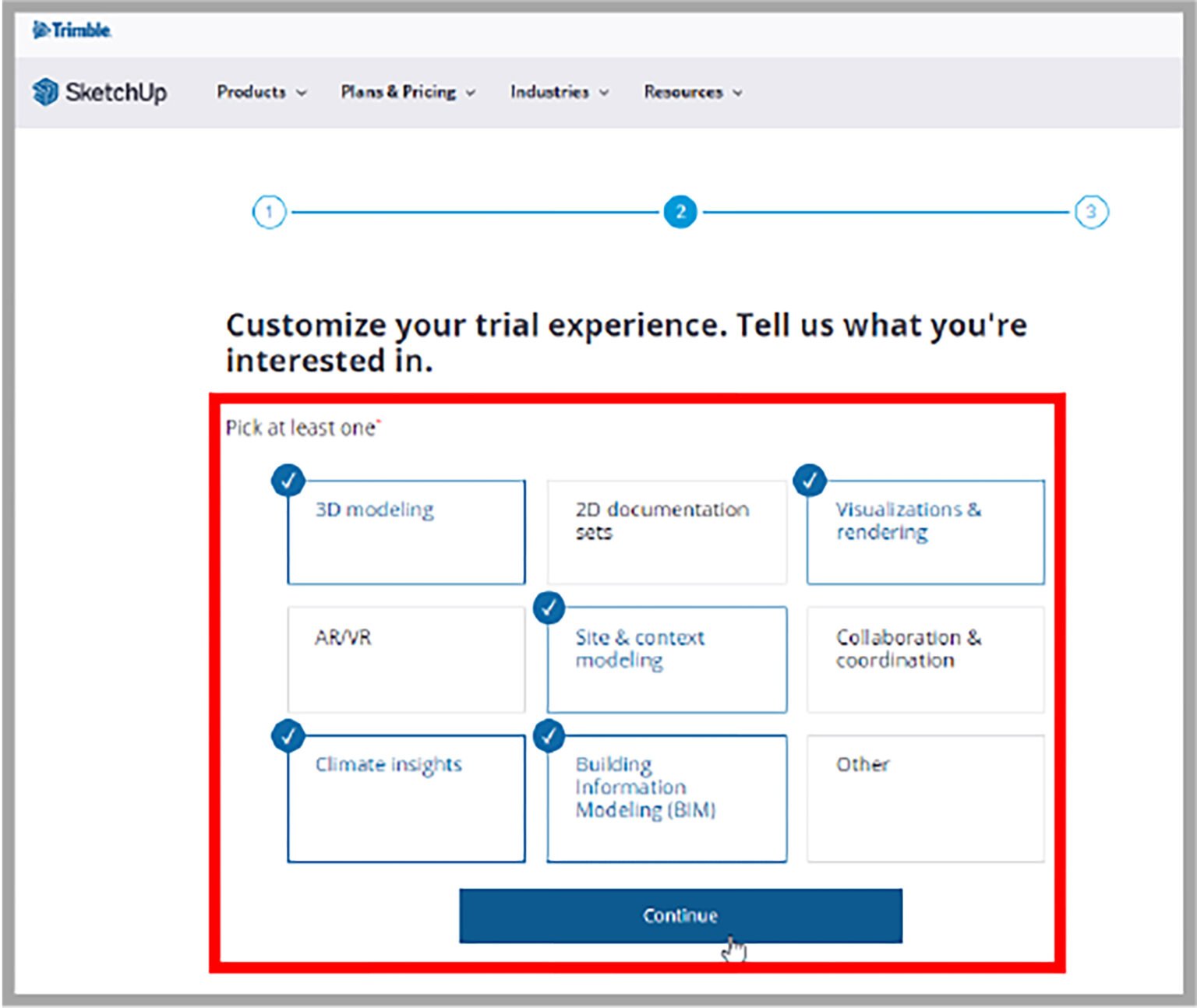Uncheck the Climate insights tile
This screenshot has height=1008, width=1197.
[x=406, y=798]
